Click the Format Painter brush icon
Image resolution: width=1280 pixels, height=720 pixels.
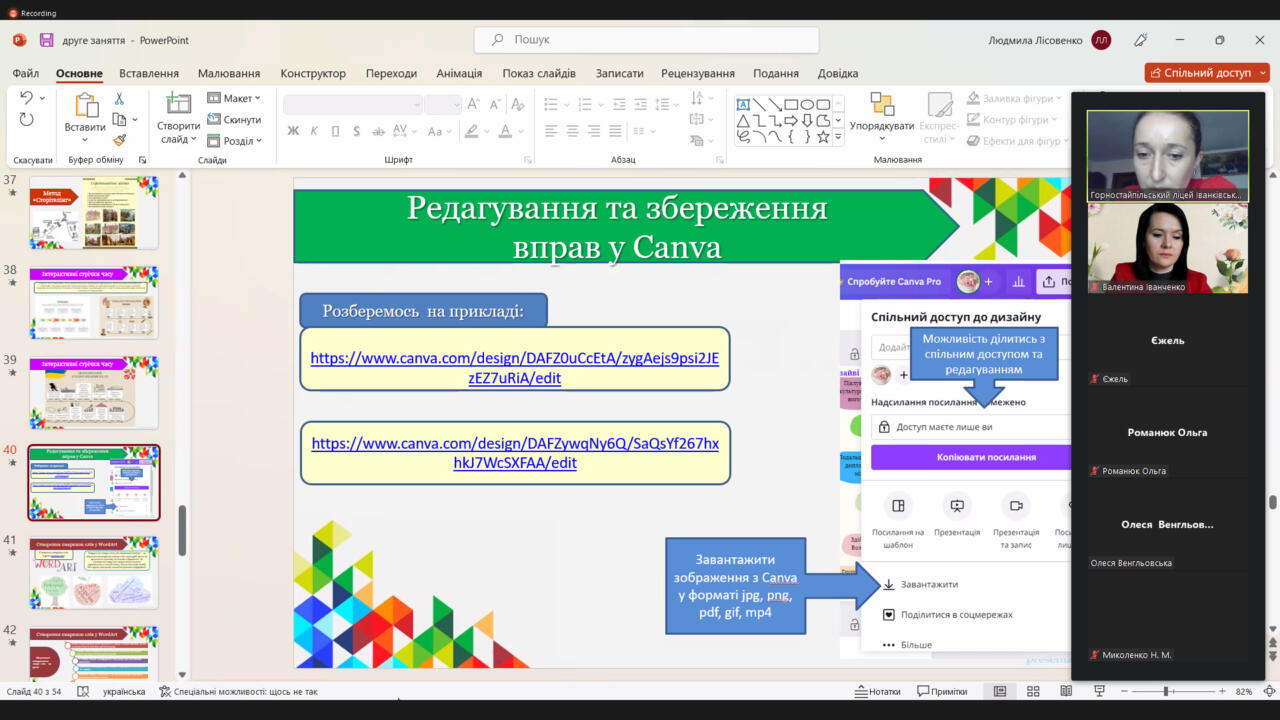[119, 141]
